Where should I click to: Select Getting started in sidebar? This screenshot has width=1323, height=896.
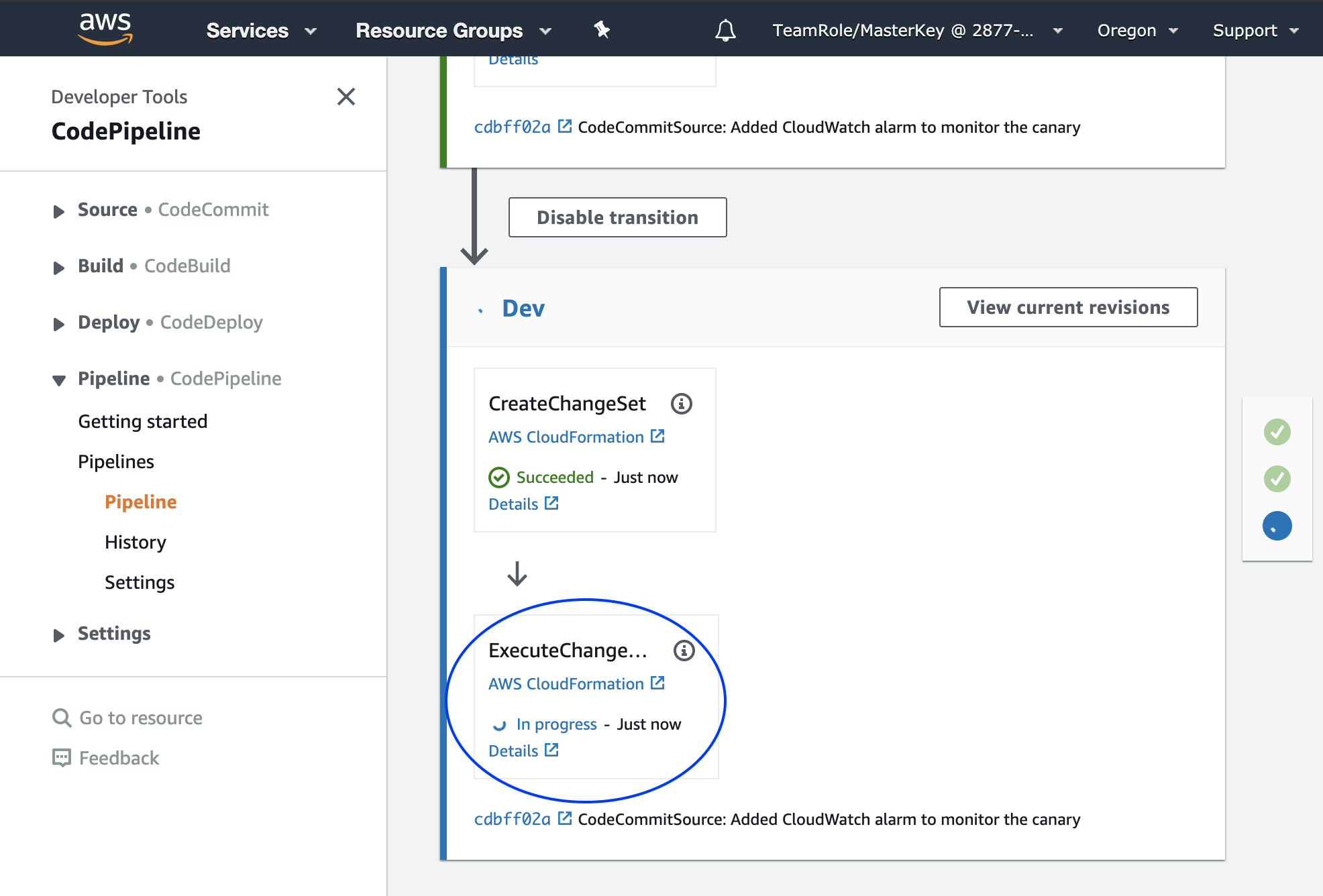[142, 421]
